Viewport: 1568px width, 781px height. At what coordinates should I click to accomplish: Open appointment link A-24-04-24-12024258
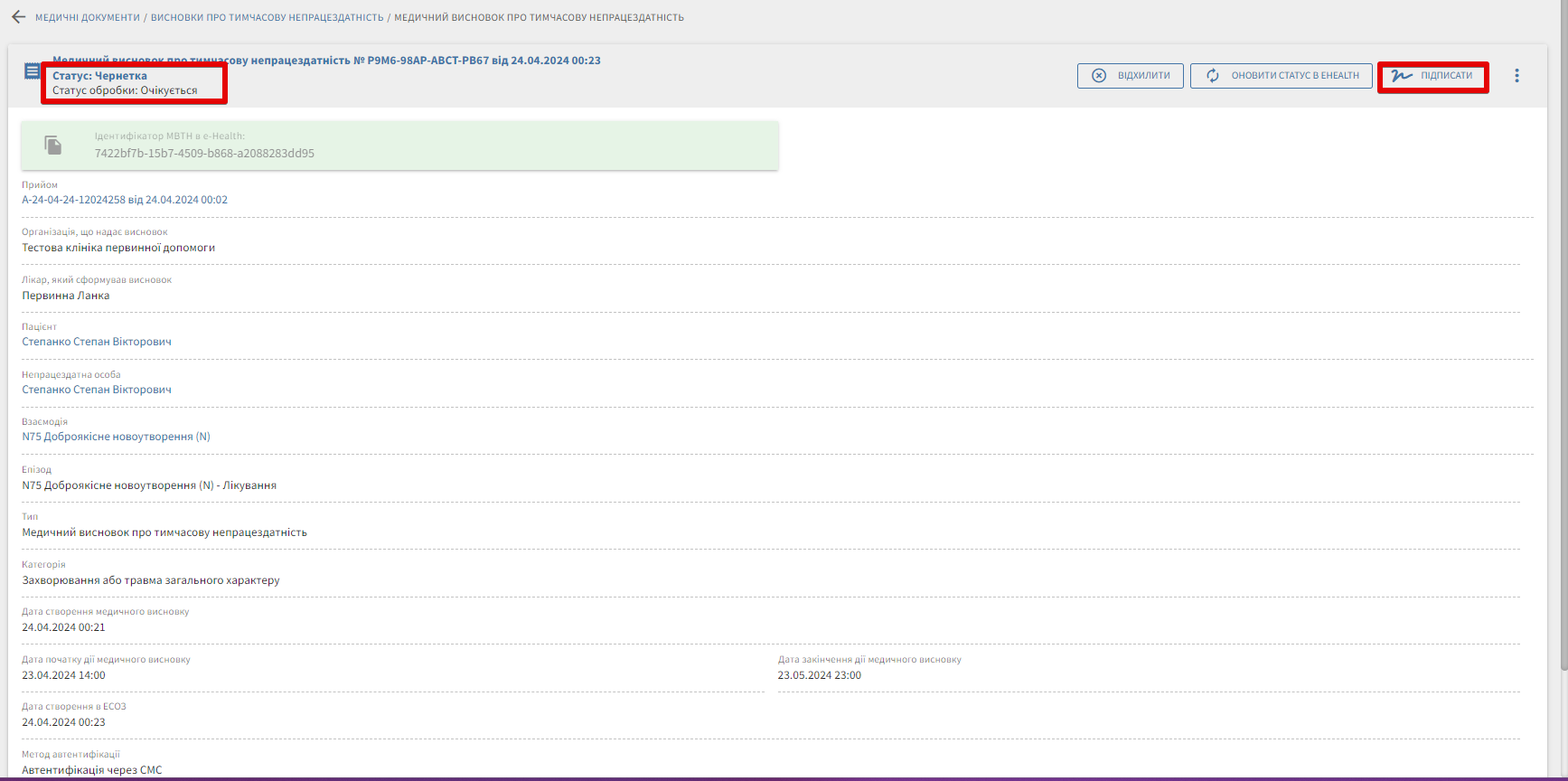coord(125,200)
